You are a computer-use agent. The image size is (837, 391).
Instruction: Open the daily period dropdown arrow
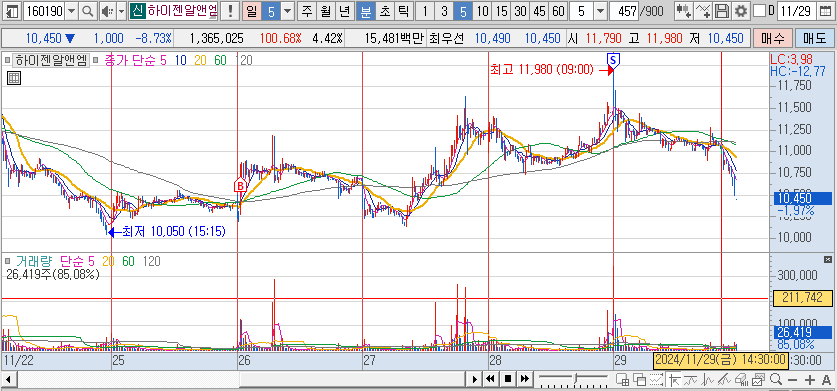click(x=288, y=11)
